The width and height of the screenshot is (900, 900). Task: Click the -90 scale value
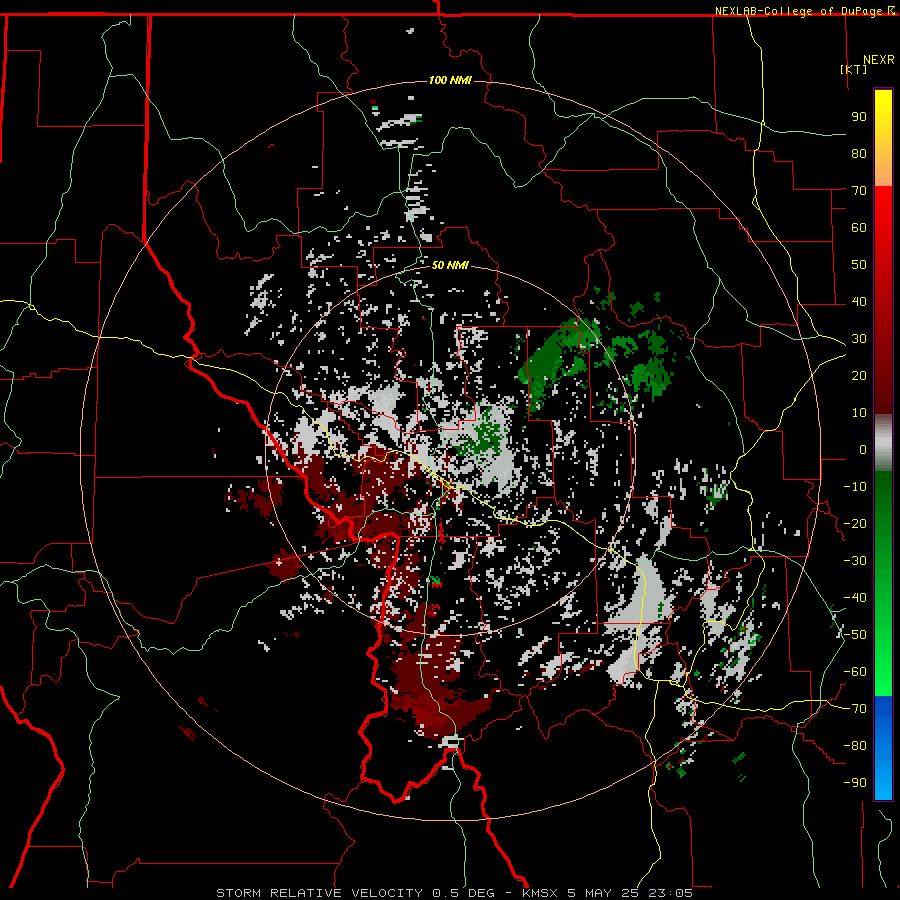pos(855,782)
